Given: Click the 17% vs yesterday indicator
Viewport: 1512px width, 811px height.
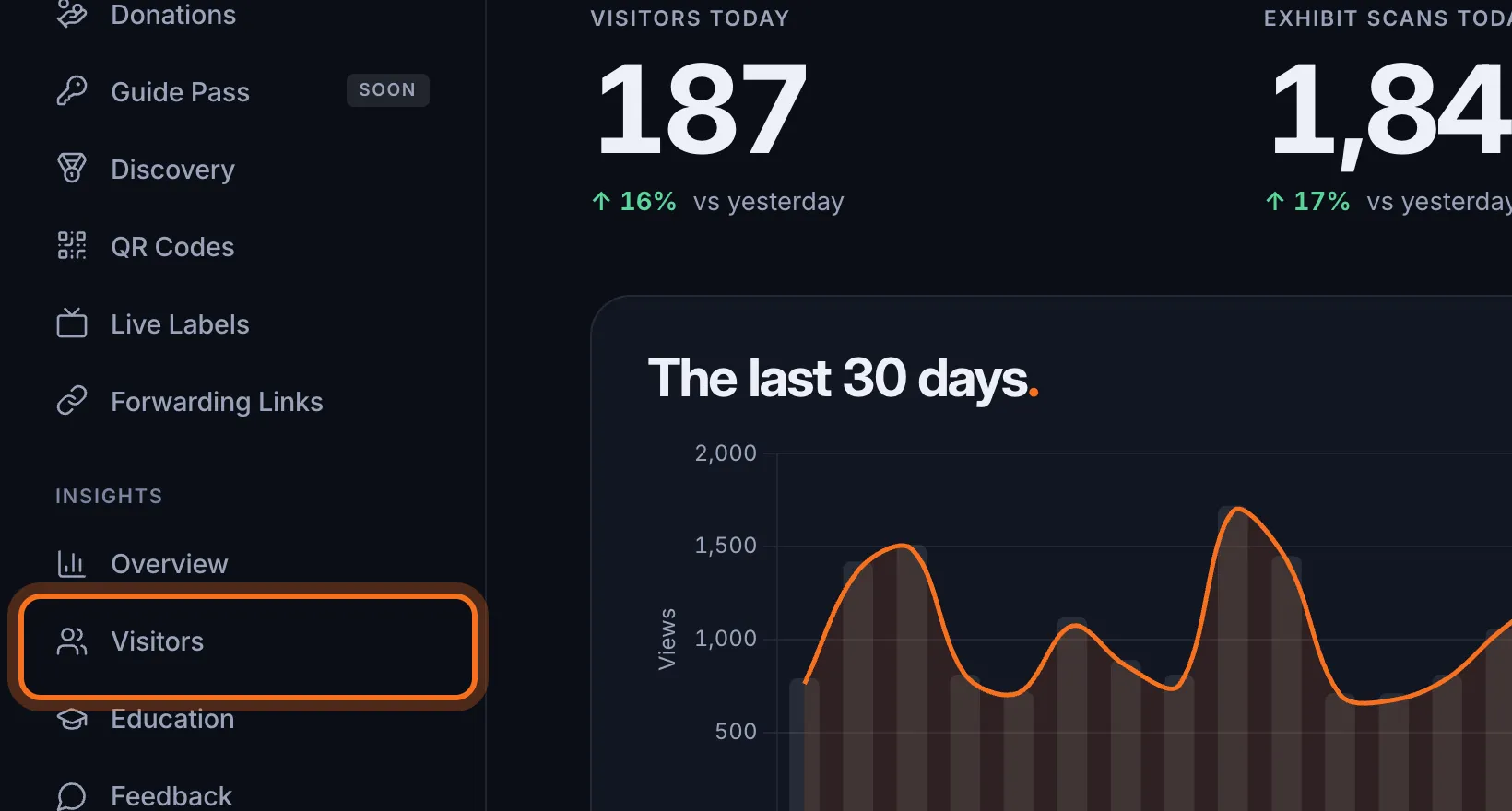Looking at the screenshot, I should [1388, 201].
